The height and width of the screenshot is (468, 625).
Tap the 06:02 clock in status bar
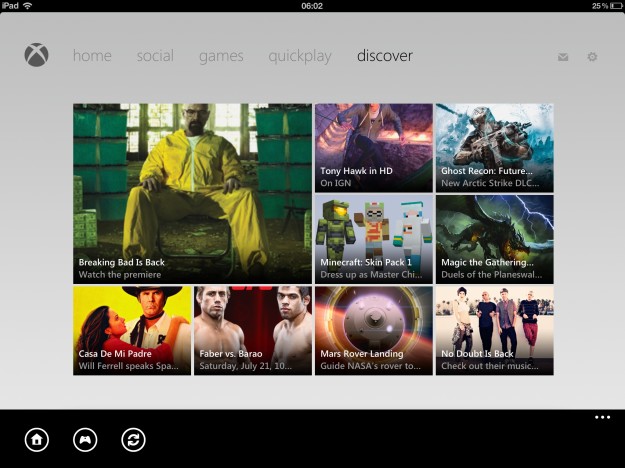click(312, 6)
